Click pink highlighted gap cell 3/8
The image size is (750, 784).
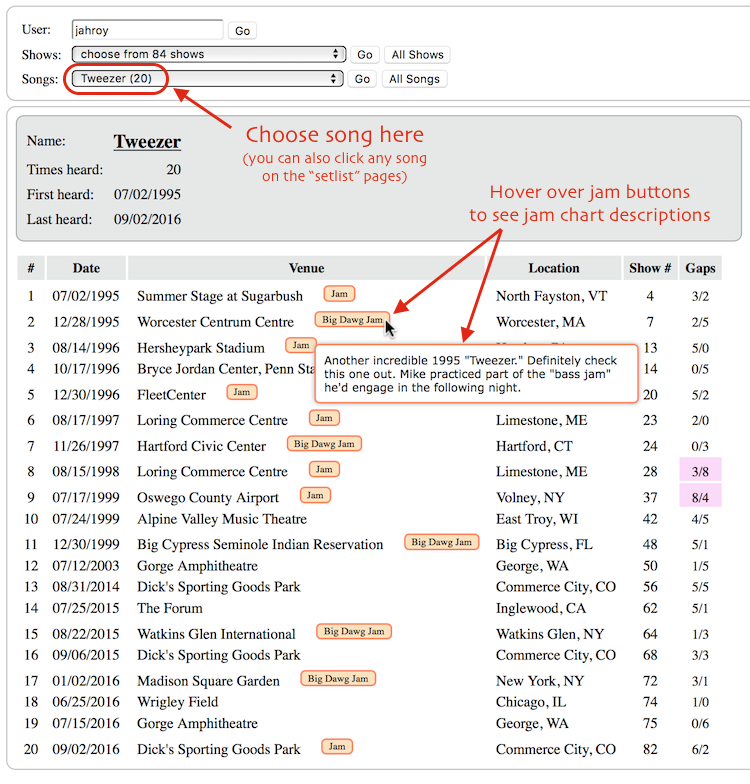pos(700,472)
